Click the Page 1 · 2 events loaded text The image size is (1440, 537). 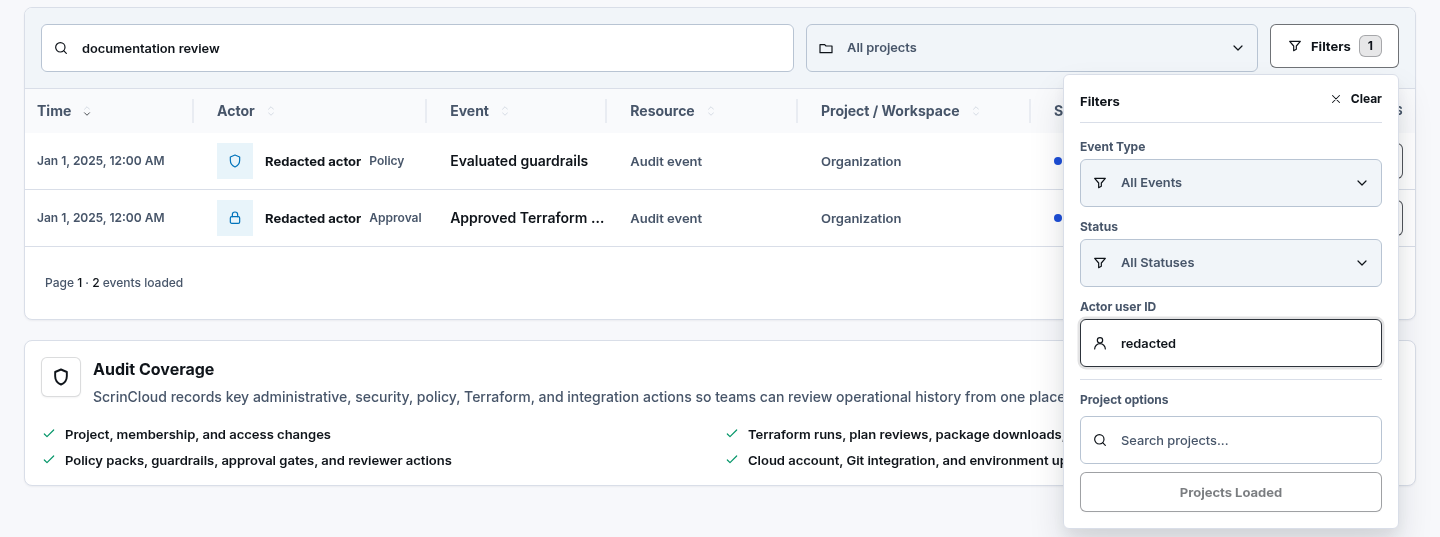point(114,283)
